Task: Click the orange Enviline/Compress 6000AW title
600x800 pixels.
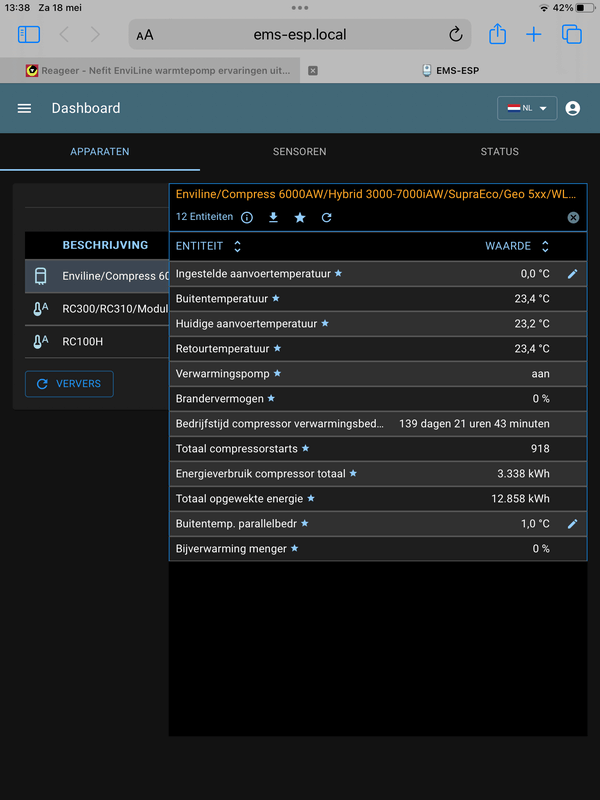Action: (376, 194)
